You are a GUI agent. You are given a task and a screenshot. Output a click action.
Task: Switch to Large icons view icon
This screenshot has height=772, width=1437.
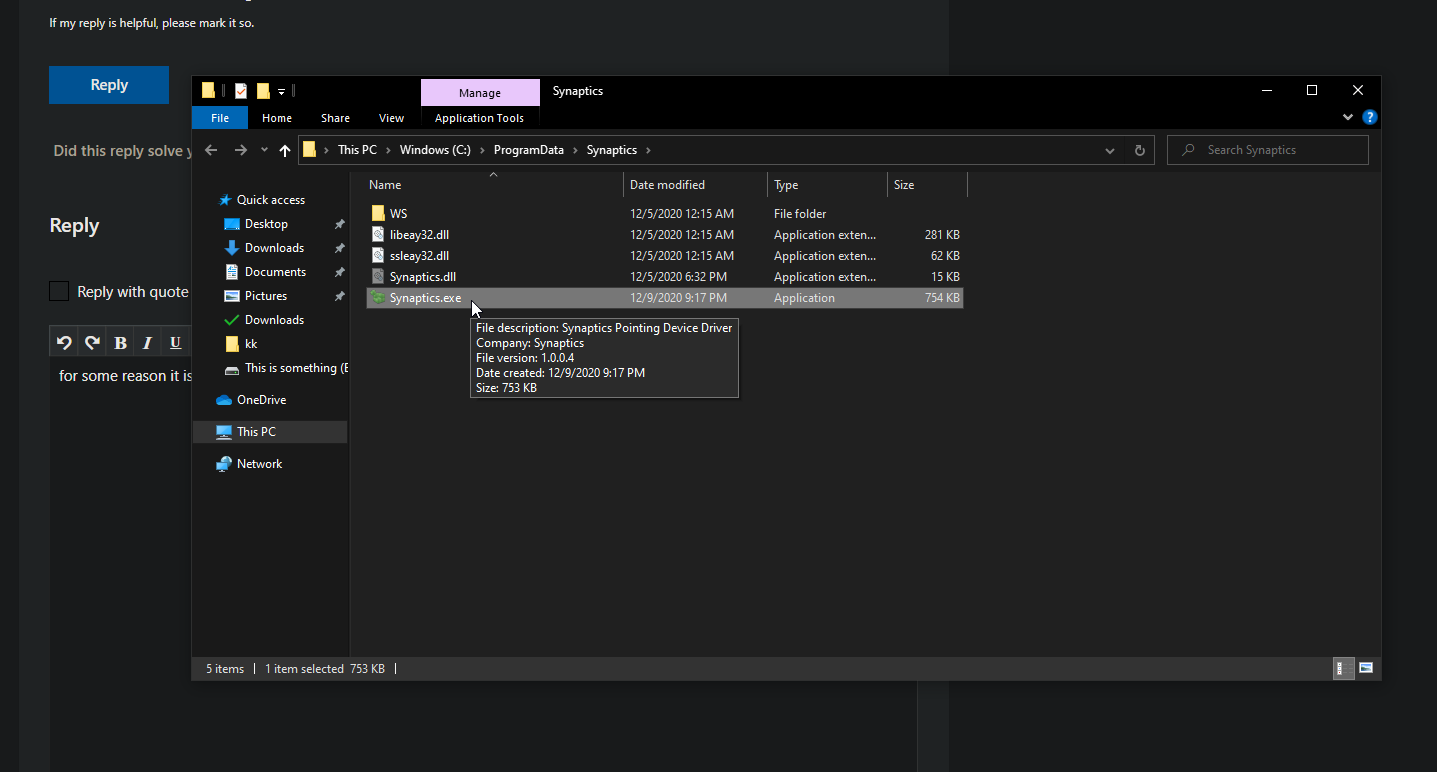tap(1366, 668)
